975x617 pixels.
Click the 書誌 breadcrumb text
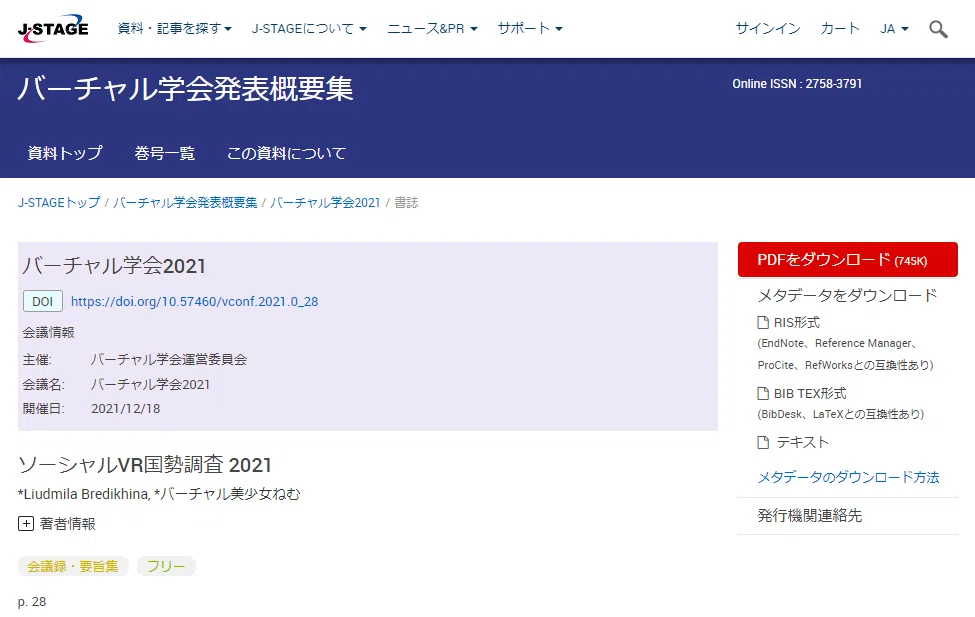point(406,203)
